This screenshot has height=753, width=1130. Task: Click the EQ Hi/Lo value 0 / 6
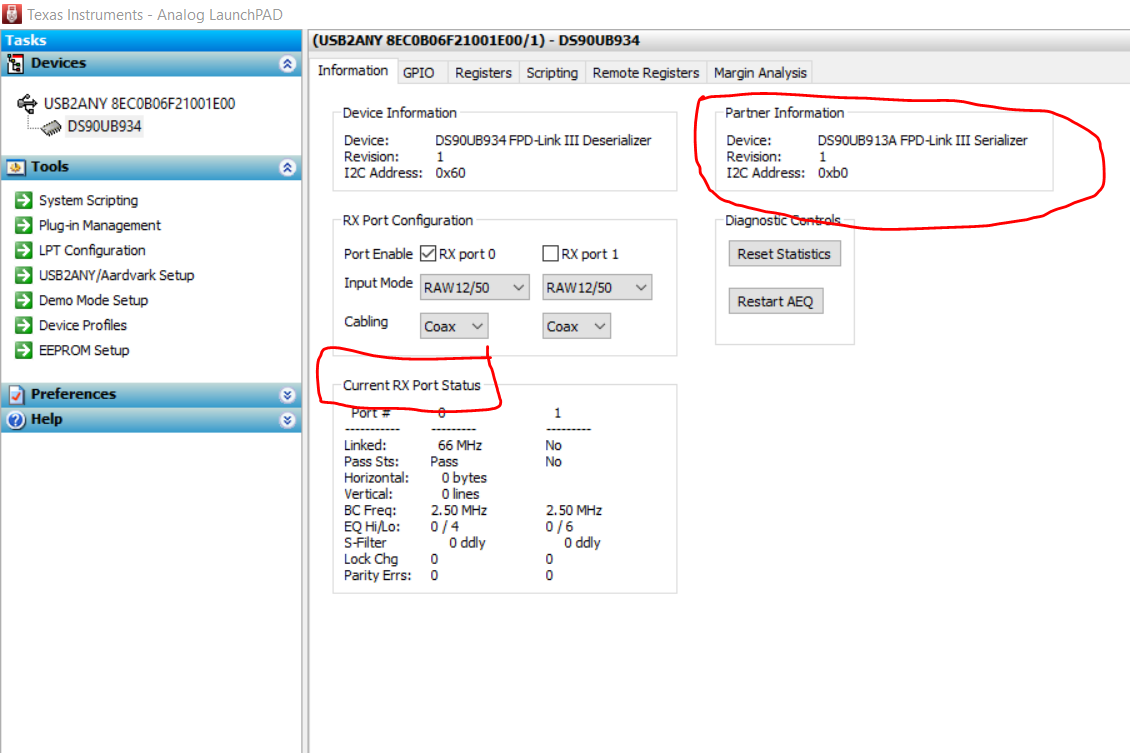559,527
